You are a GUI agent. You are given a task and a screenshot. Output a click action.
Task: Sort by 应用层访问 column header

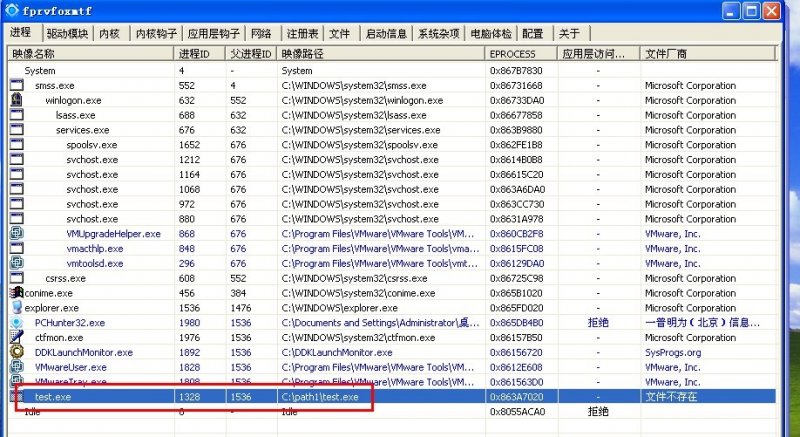(x=598, y=54)
